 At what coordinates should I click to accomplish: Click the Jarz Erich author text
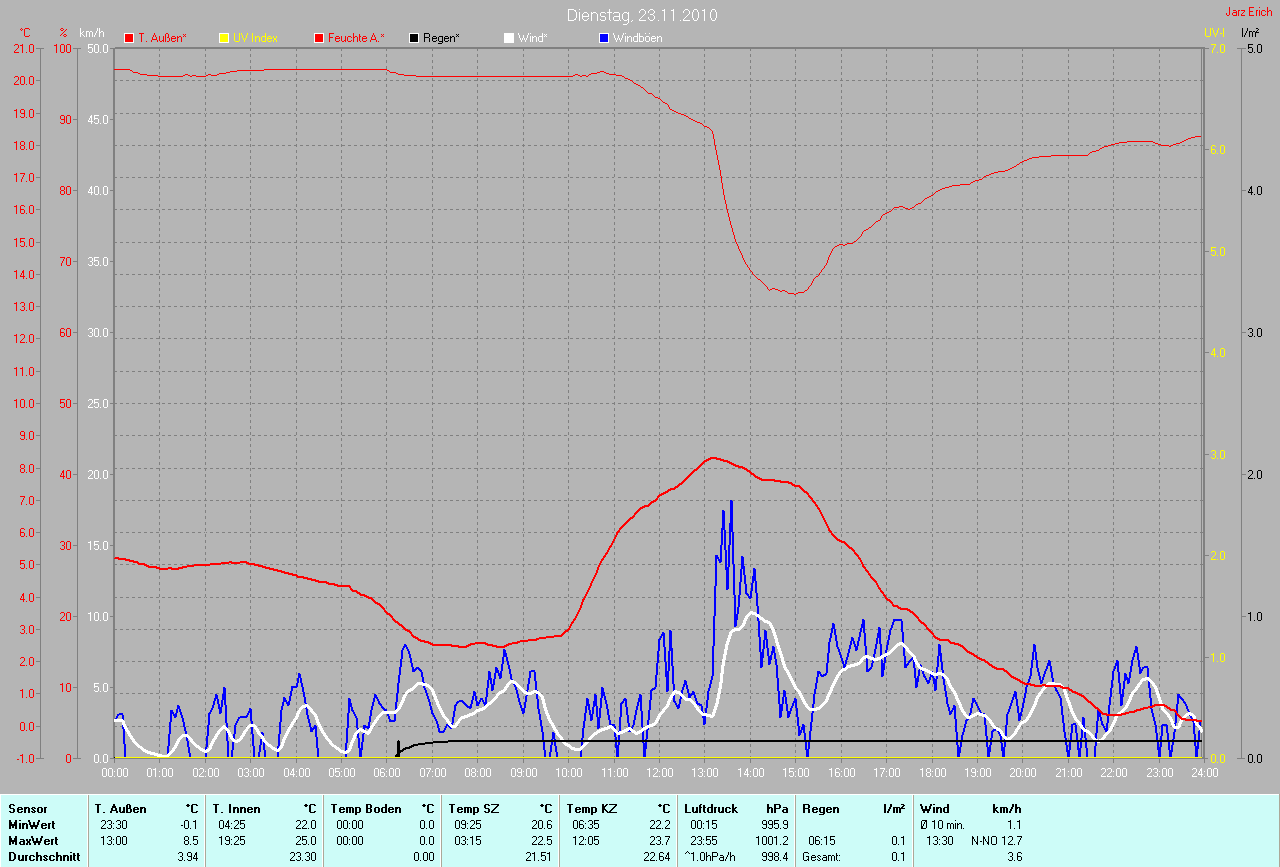[1249, 12]
